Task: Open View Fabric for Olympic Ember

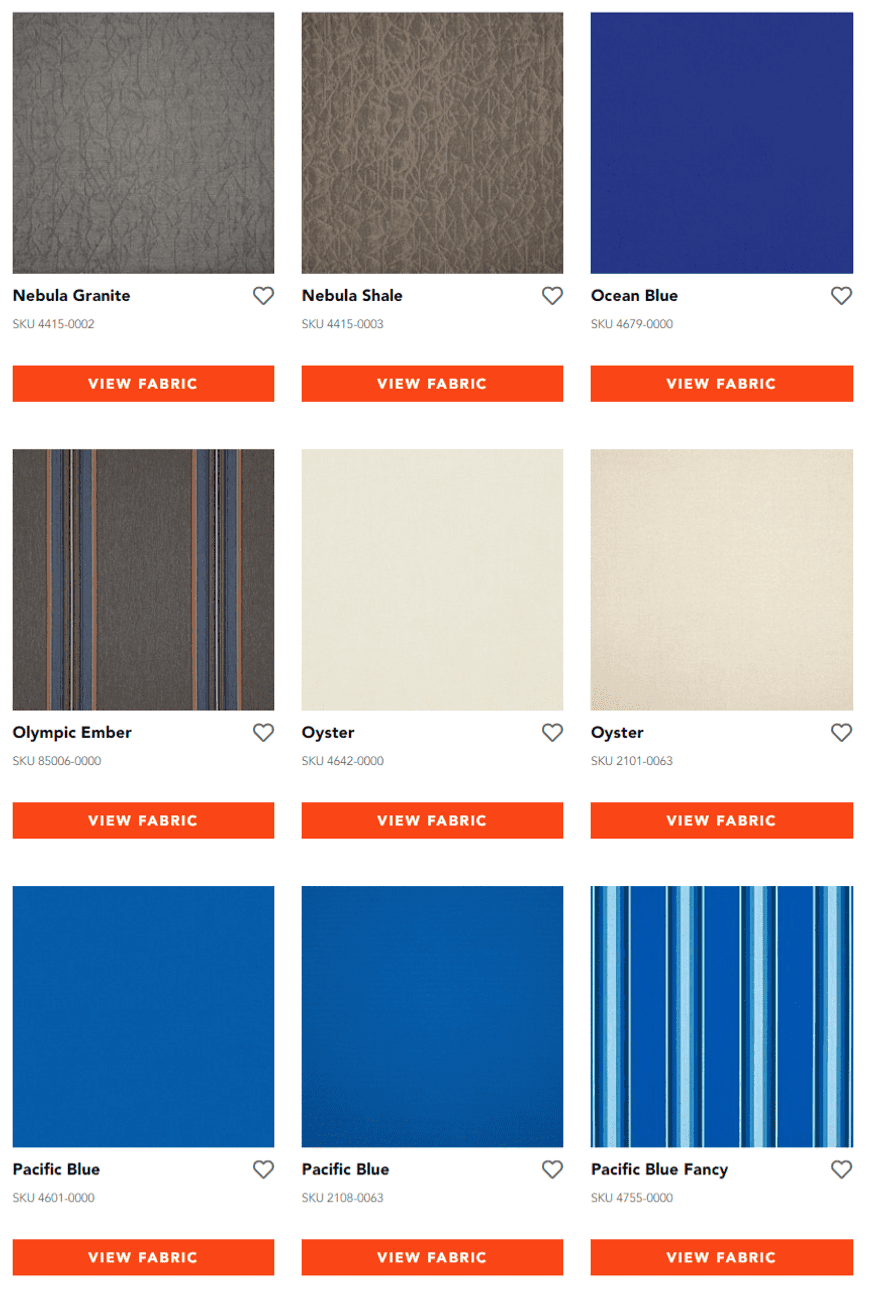Action: (143, 821)
